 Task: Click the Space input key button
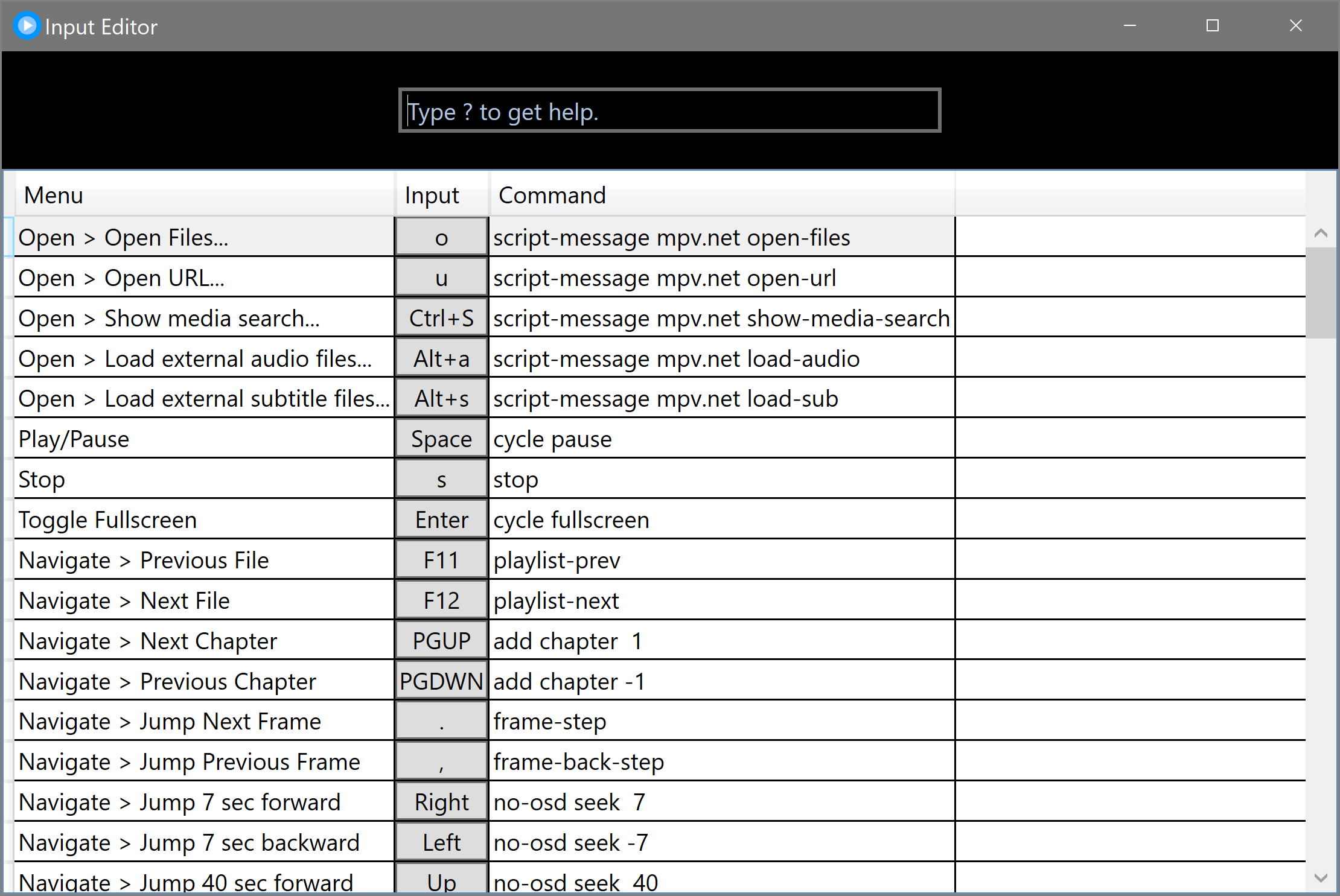point(441,439)
